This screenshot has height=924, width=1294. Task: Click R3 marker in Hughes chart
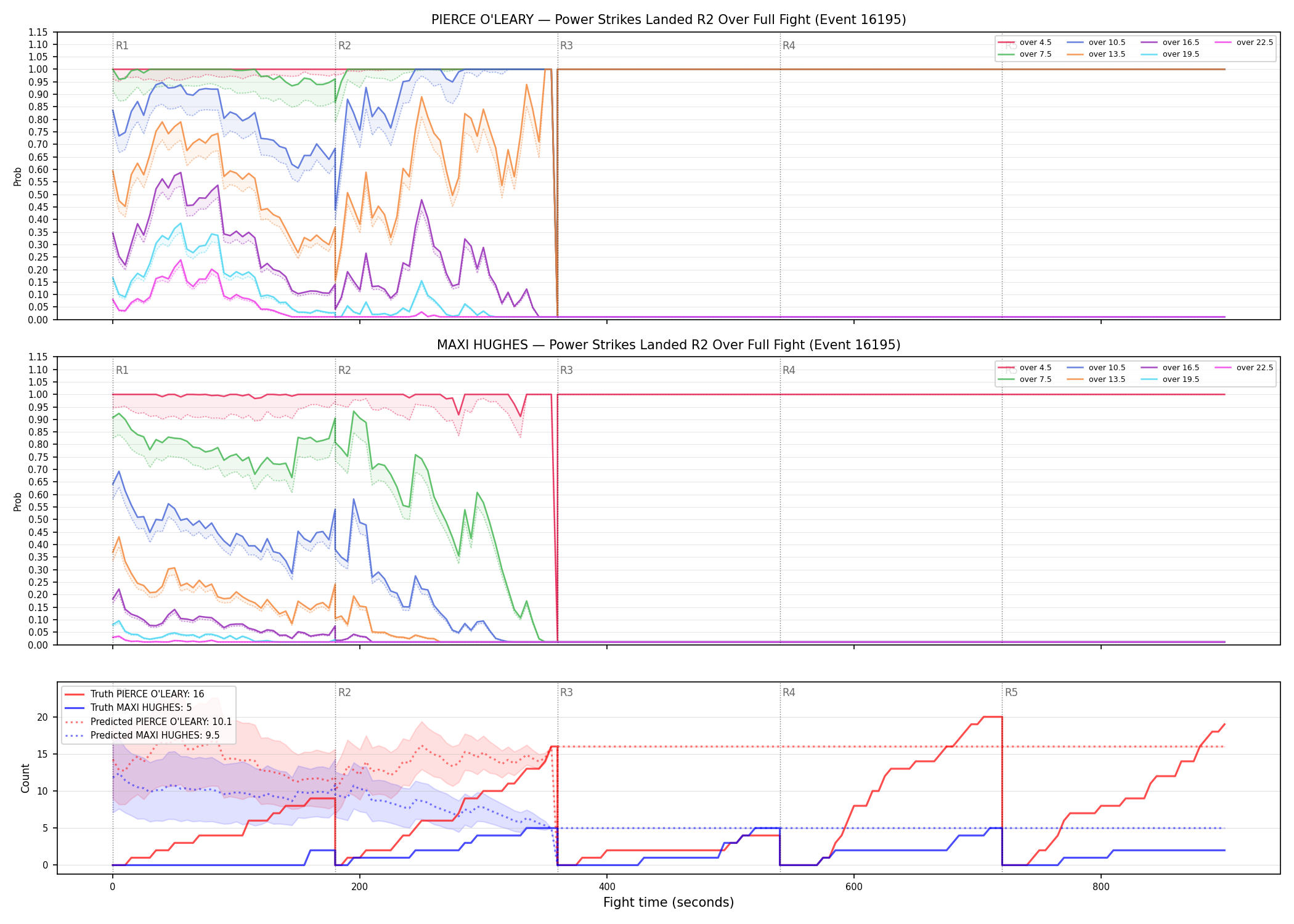point(566,370)
